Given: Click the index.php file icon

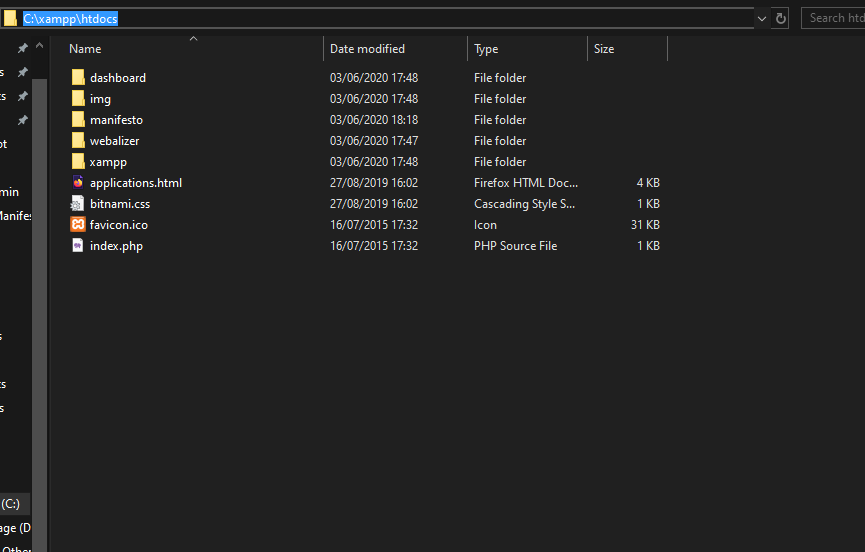Looking at the screenshot, I should pyautogui.click(x=78, y=245).
